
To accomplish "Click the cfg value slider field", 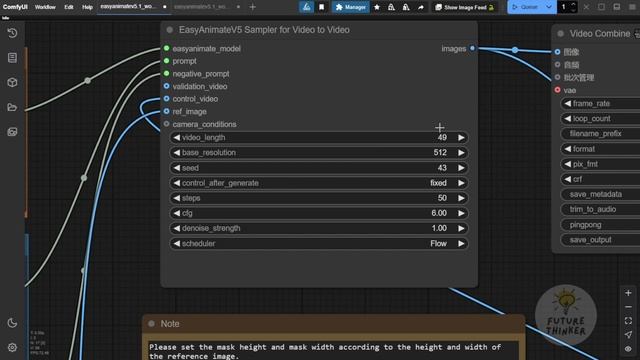I will pos(319,213).
